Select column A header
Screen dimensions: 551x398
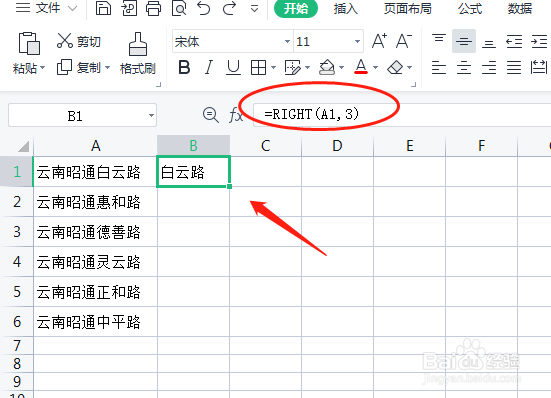(96, 146)
